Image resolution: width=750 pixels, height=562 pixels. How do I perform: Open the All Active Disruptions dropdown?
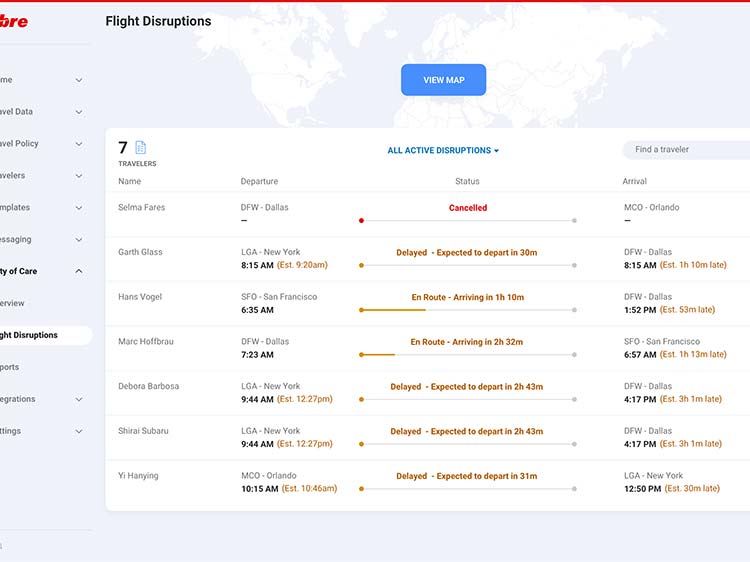443,151
